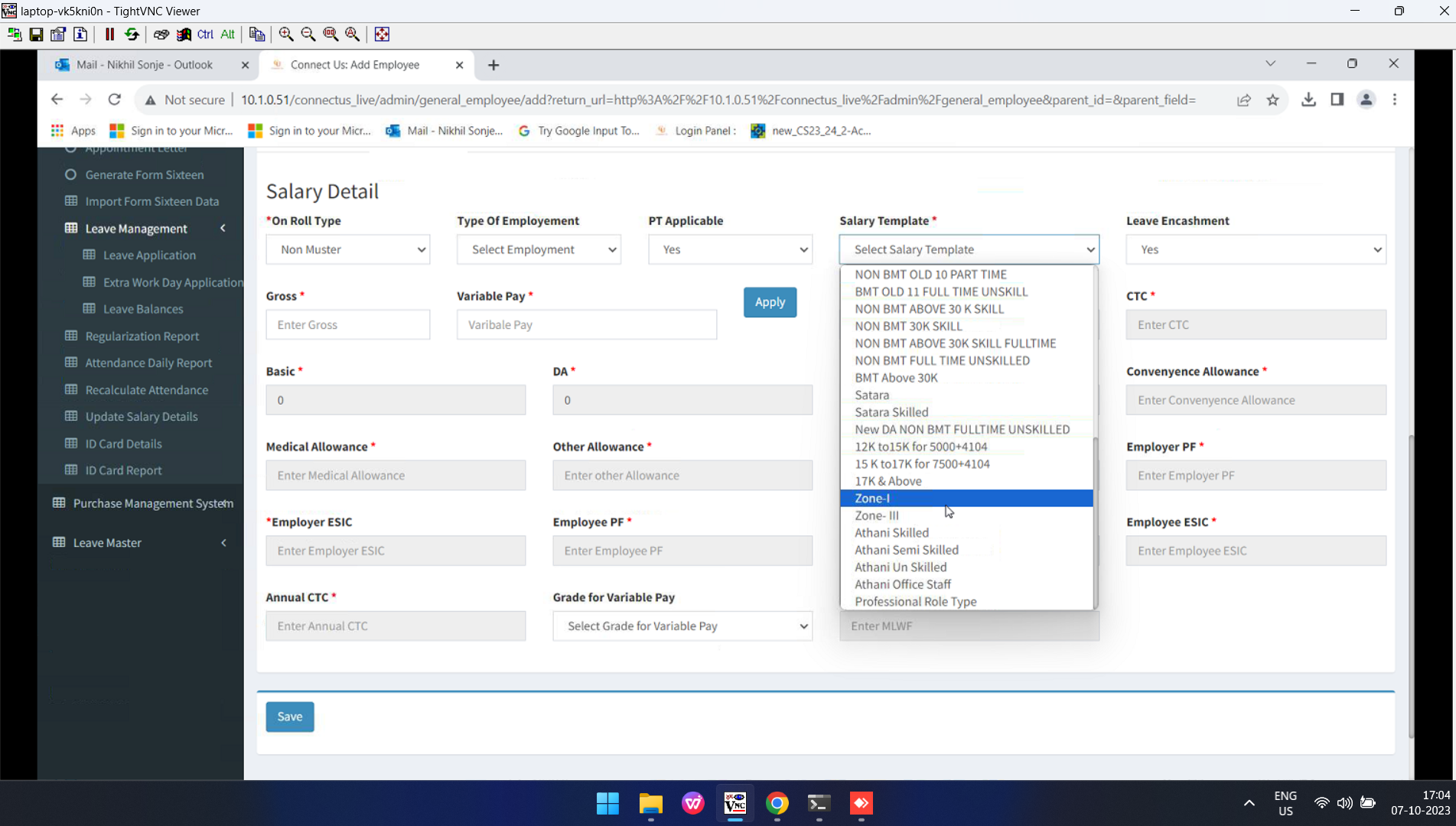Expand the Leave Master sidebar section
This screenshot has width=1456, height=826.
140,543
